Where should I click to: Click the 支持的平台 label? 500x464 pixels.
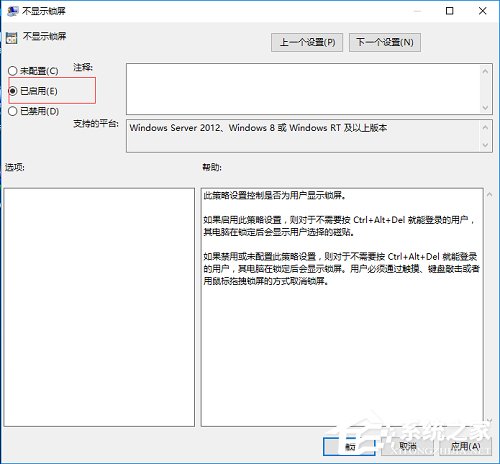point(96,124)
